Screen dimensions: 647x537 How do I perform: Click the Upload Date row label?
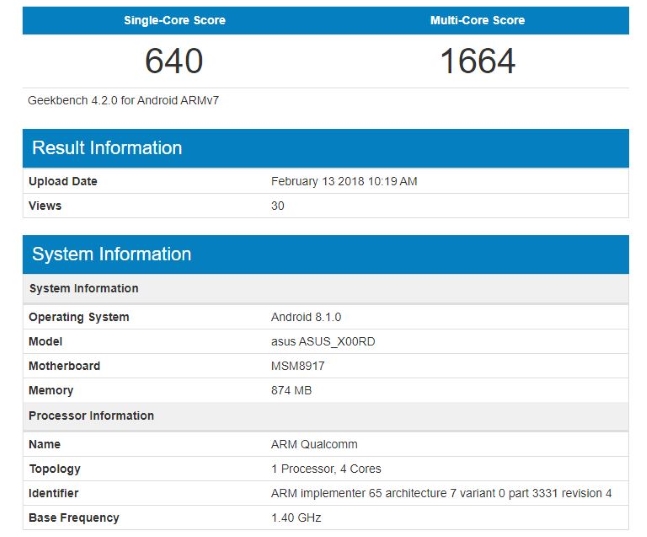63,181
